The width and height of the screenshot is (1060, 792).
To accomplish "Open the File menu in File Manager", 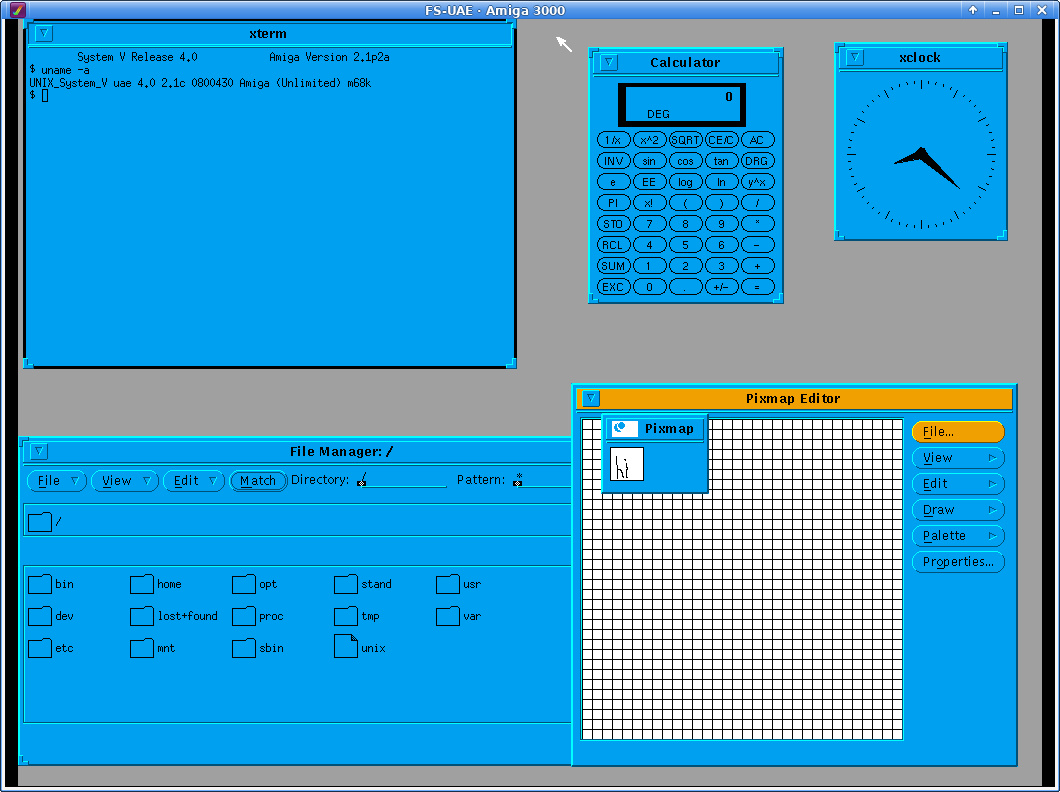I will tap(57, 480).
